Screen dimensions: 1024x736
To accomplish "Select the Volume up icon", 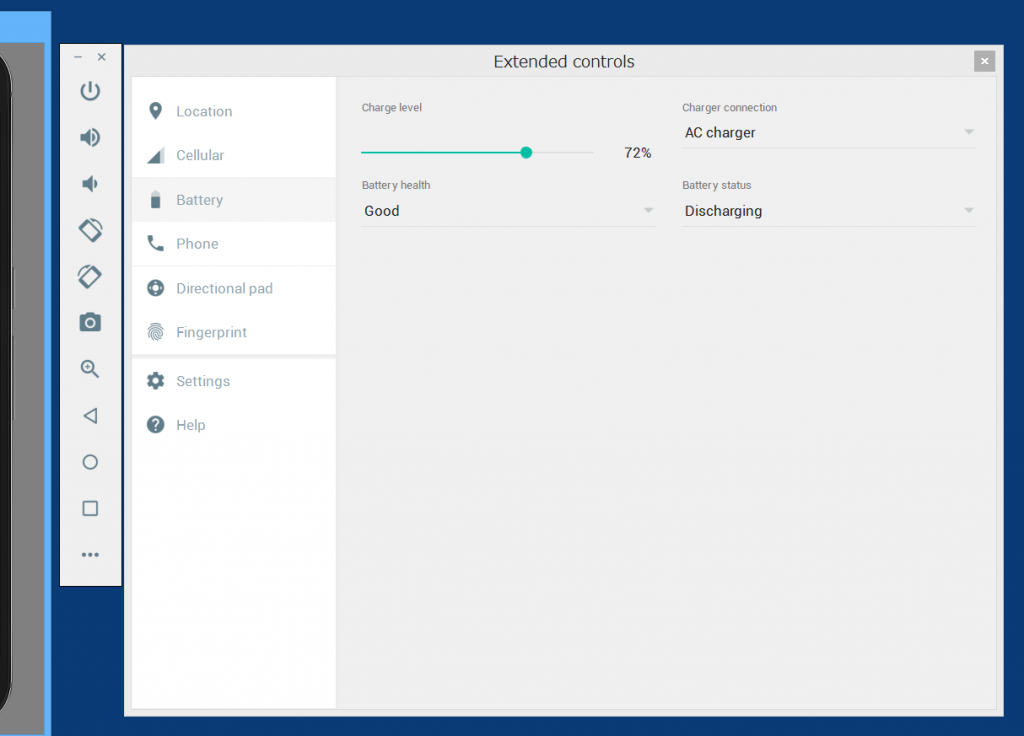I will (x=90, y=137).
